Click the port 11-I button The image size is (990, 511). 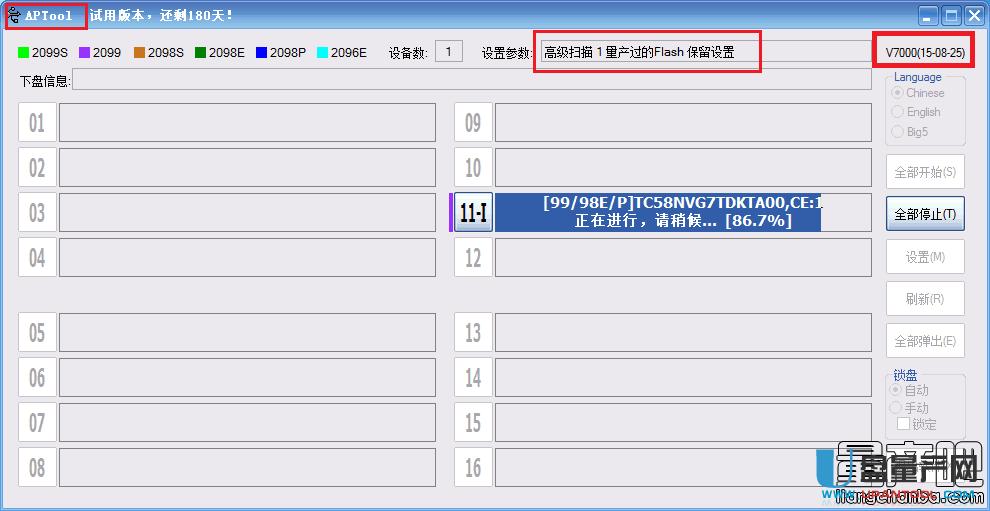(474, 213)
